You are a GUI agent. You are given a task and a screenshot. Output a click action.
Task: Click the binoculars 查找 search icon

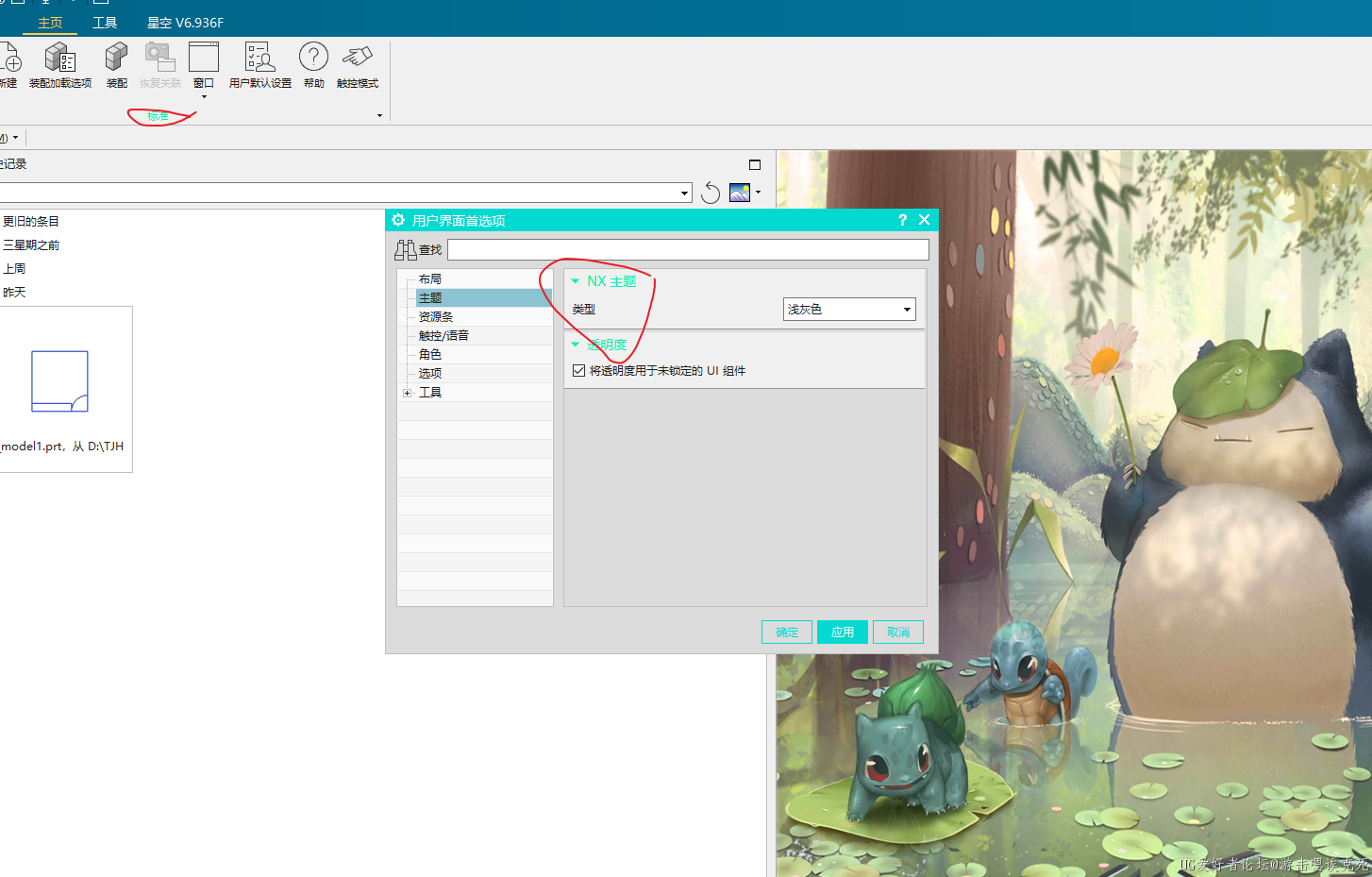[406, 249]
